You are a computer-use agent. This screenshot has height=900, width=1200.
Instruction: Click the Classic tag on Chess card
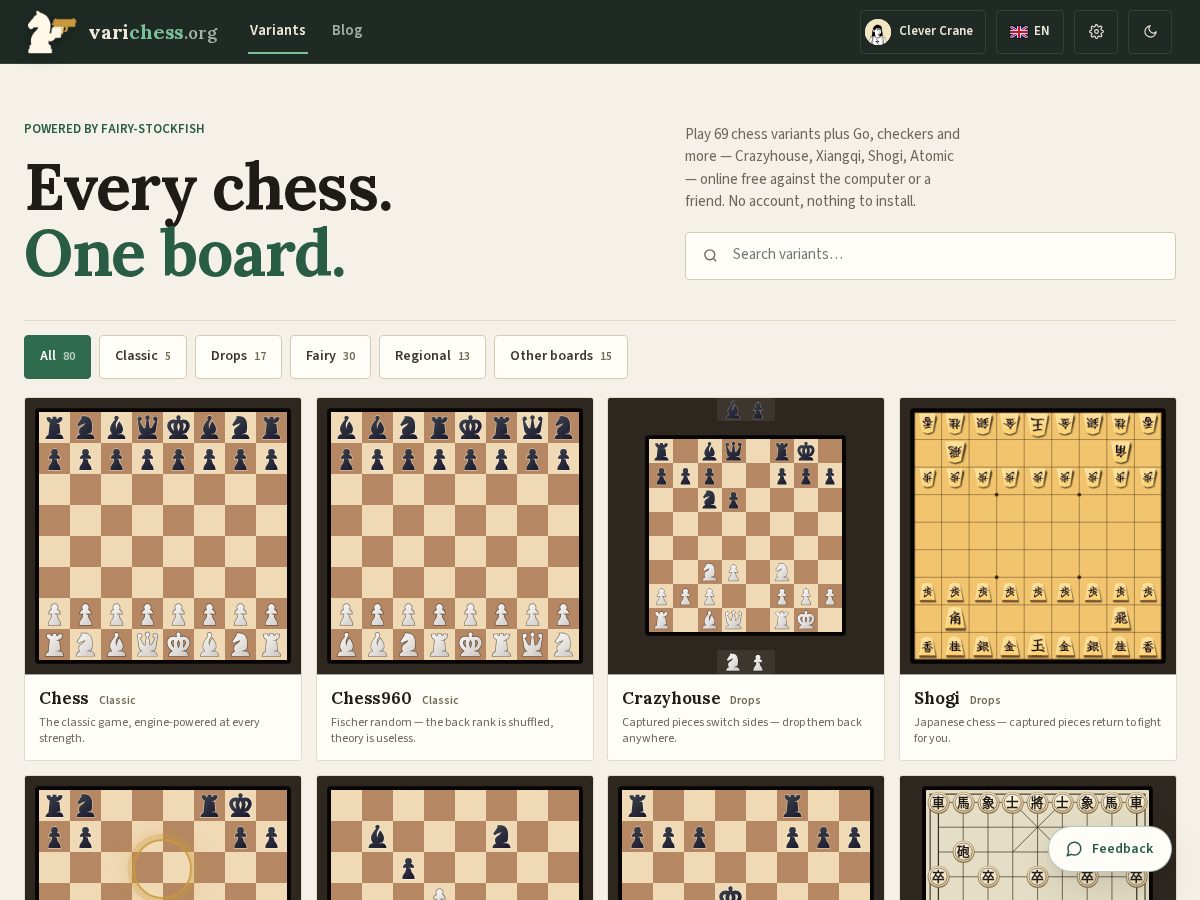pos(117,700)
